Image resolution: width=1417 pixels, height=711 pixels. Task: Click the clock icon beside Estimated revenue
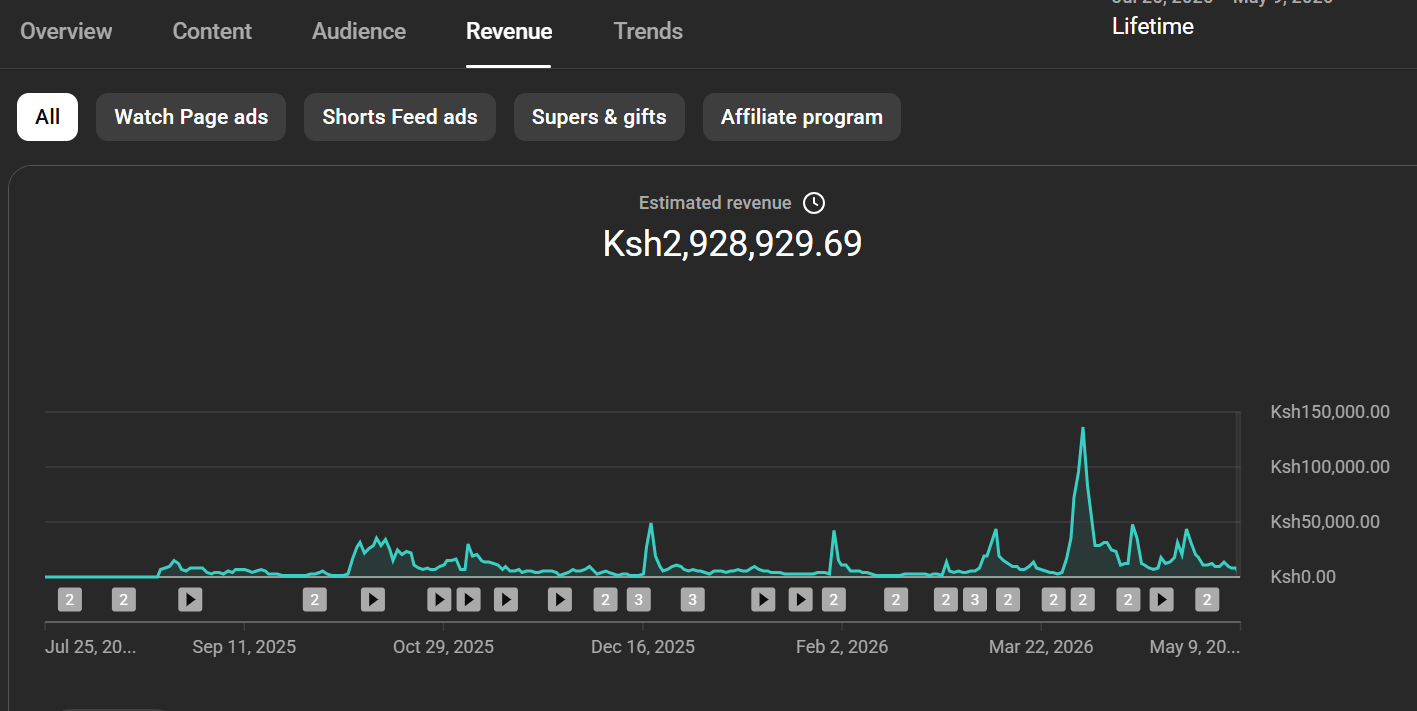coord(815,203)
